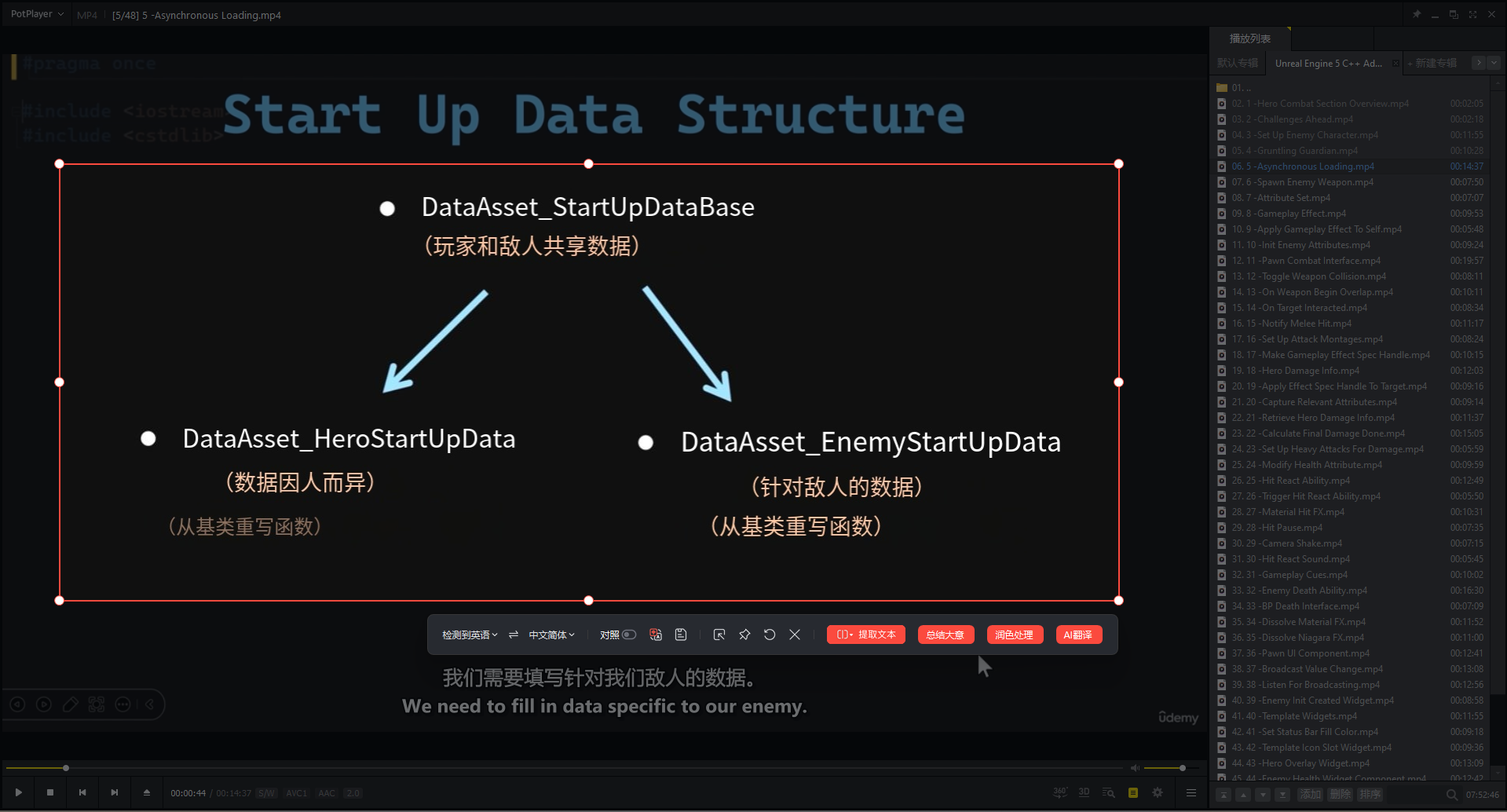The height and width of the screenshot is (812, 1507).
Task: Select the 默认专辑 playlist tab
Action: tap(1238, 63)
